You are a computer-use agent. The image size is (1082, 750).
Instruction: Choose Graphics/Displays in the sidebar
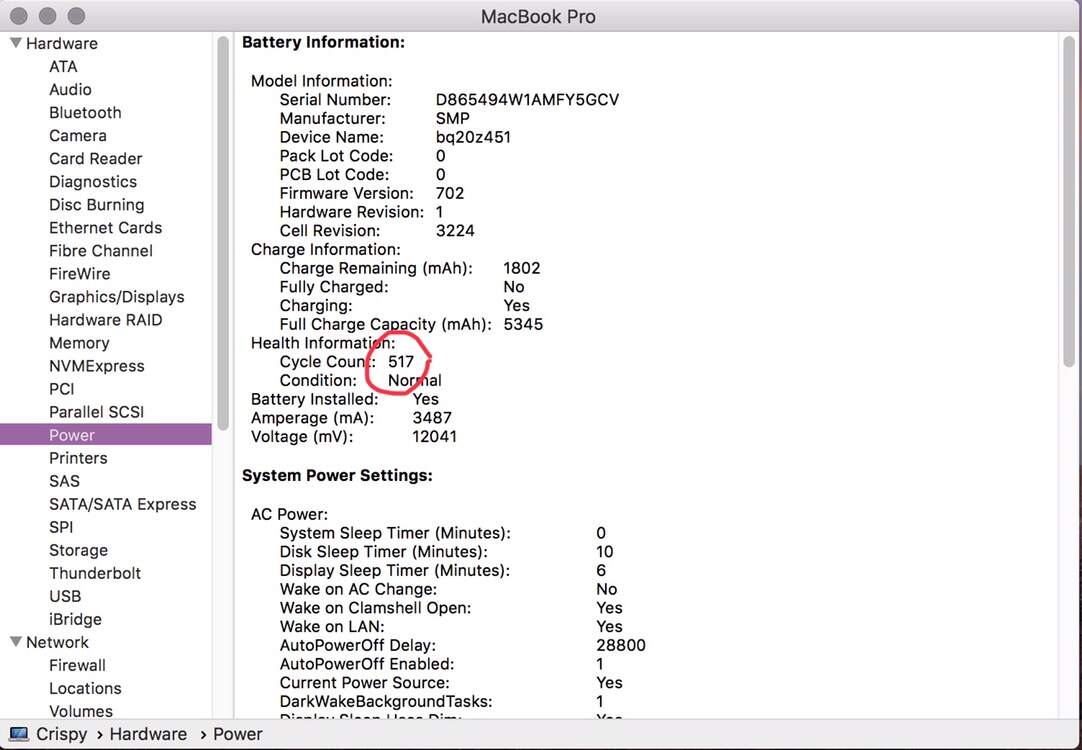click(116, 297)
